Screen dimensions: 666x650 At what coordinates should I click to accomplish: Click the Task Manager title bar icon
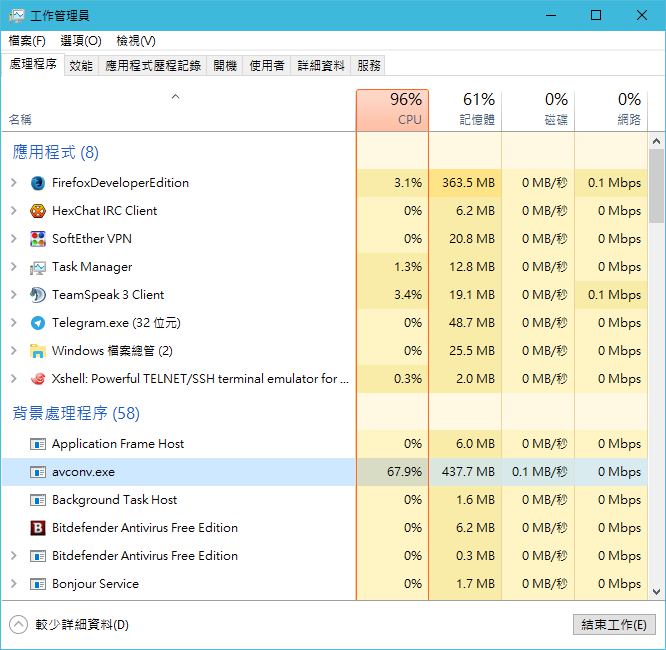pyautogui.click(x=17, y=16)
